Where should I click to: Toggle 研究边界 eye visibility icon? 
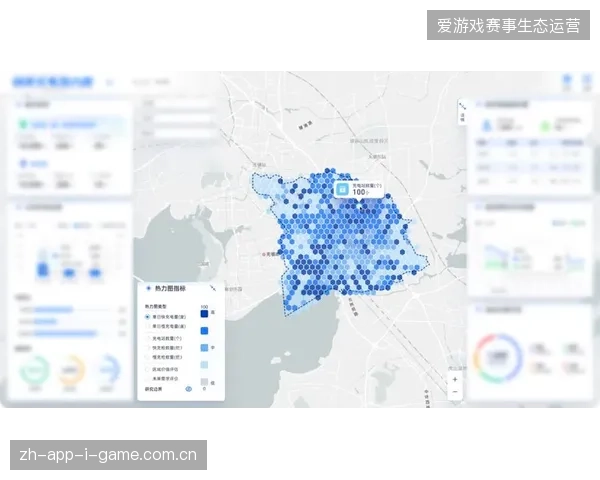(x=189, y=389)
